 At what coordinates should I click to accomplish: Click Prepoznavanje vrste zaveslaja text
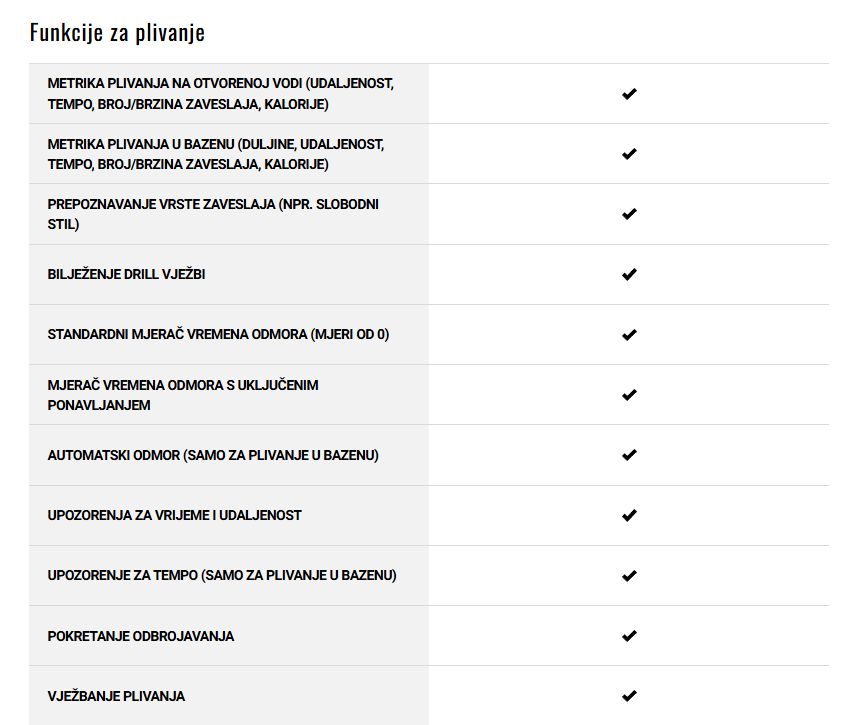pos(213,214)
